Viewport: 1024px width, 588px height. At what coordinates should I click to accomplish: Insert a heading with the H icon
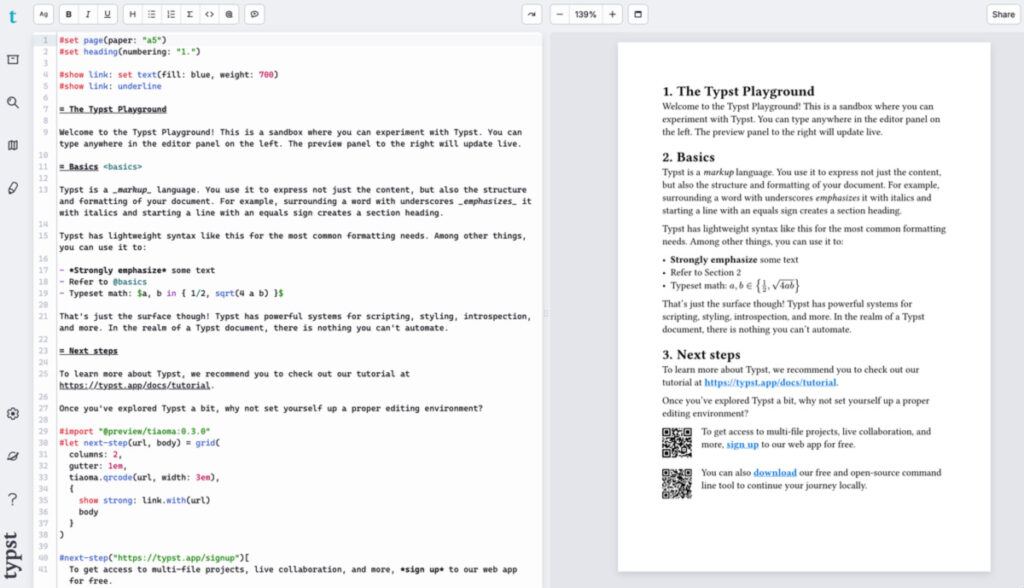(133, 14)
